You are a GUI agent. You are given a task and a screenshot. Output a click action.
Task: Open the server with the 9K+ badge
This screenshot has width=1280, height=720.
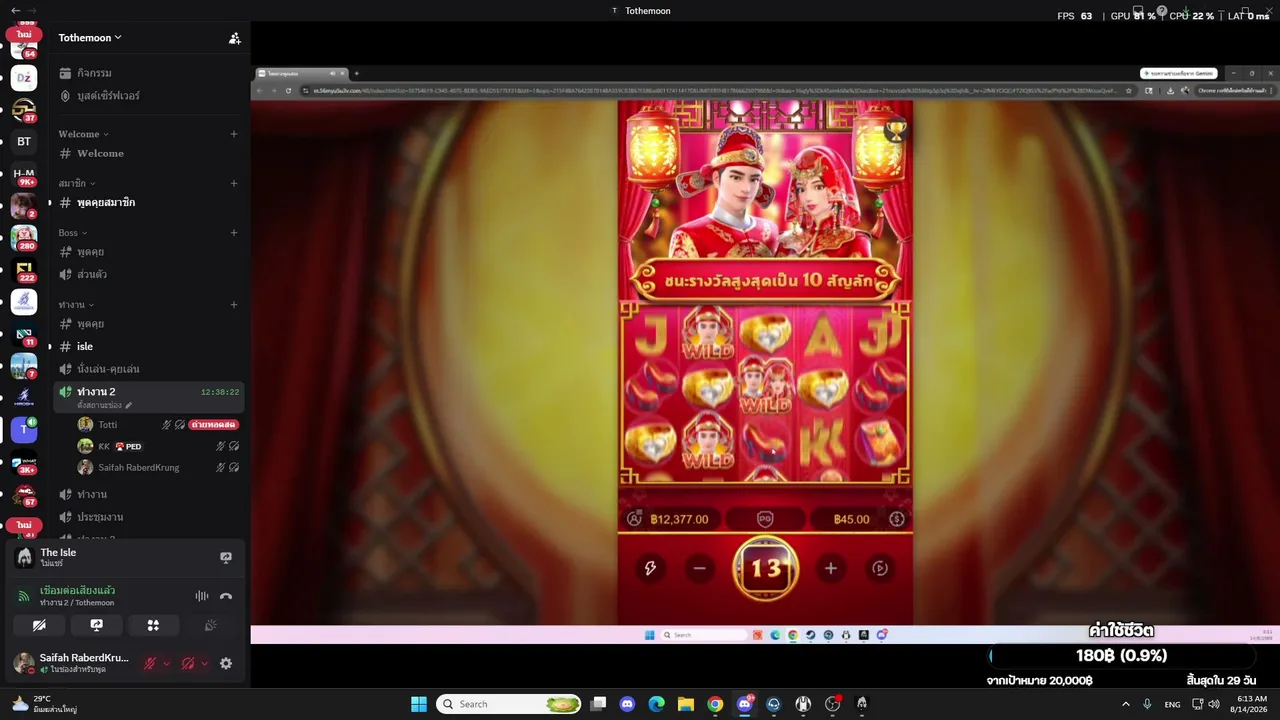pos(24,174)
